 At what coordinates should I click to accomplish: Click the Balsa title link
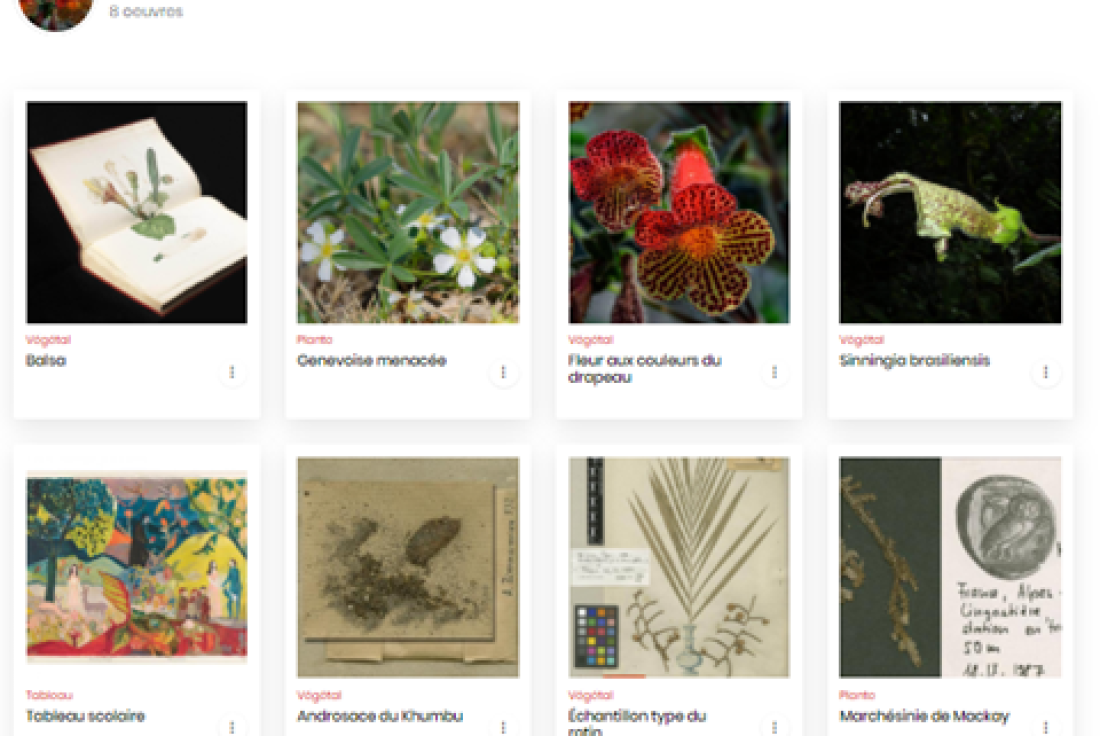point(46,361)
